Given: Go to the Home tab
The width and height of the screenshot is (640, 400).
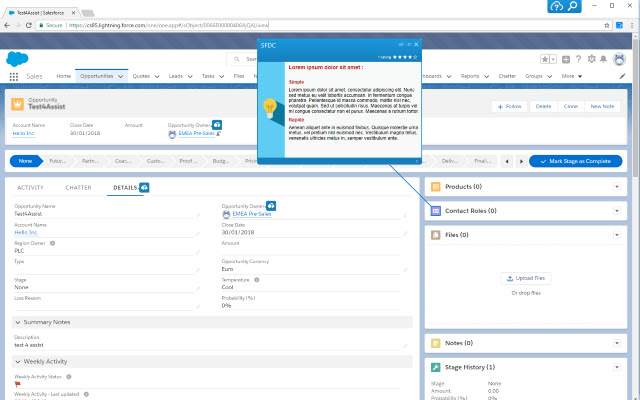Looking at the screenshot, I should click(x=63, y=76).
